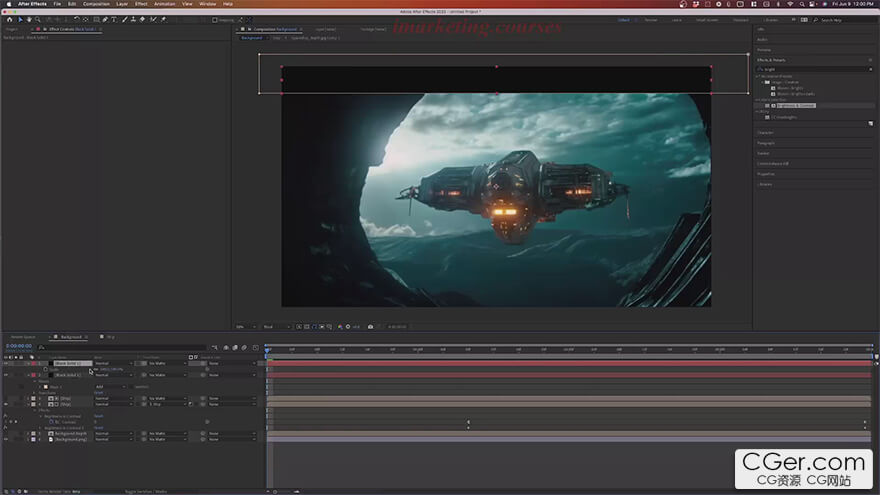Click the Effects & Presets search field

pyautogui.click(x=815, y=69)
